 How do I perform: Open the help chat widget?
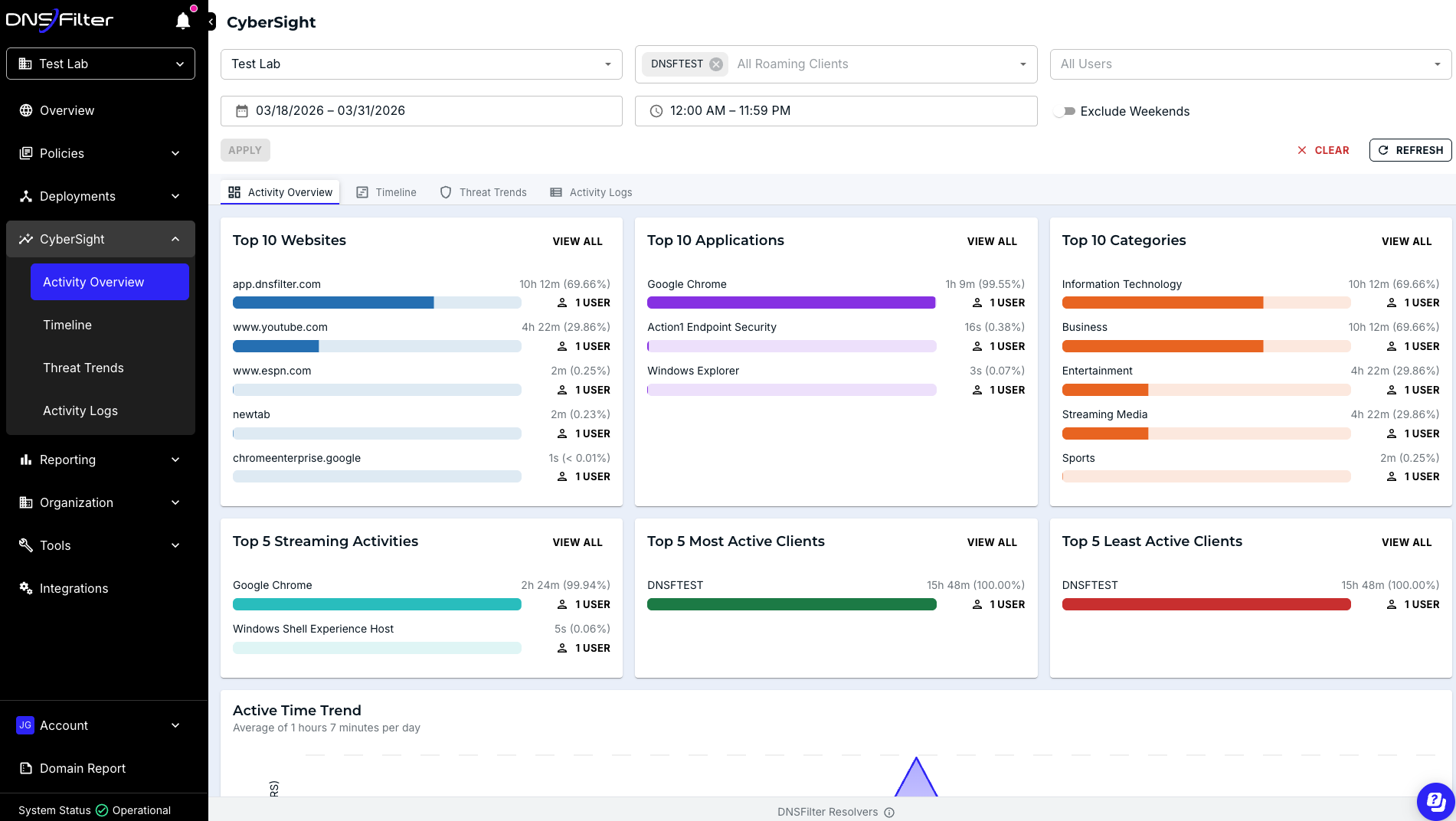point(1435,801)
